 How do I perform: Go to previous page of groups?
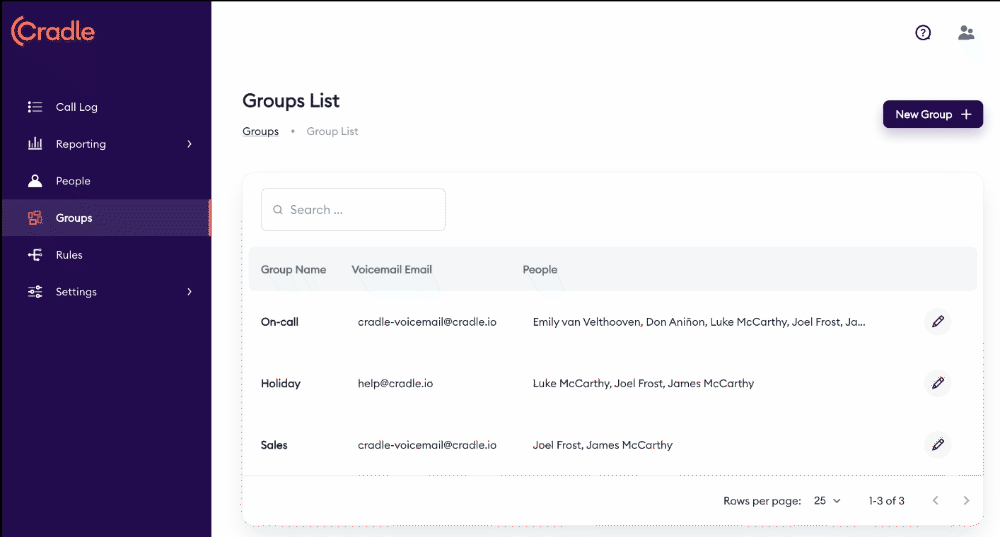935,501
